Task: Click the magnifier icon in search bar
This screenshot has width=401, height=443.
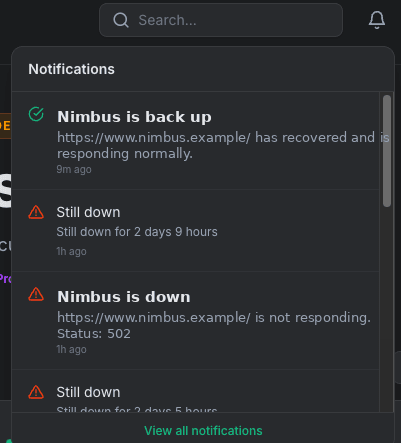Action: pos(121,20)
